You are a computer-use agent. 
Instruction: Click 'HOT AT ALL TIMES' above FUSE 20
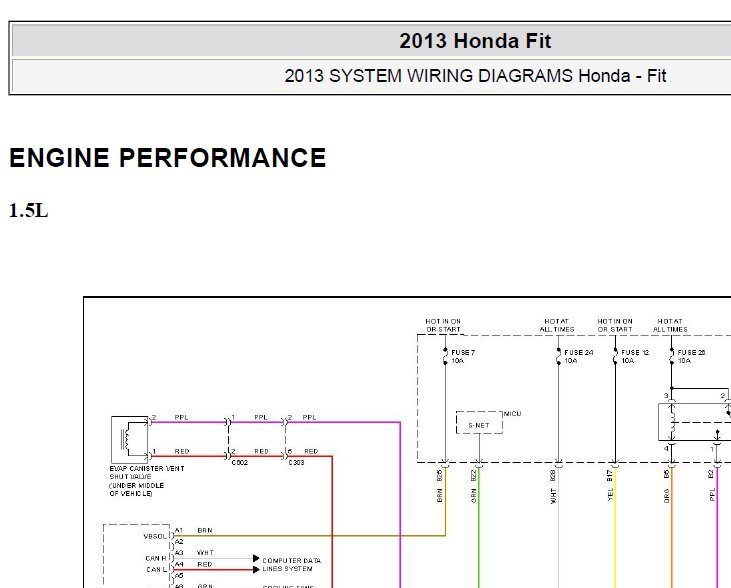pos(670,325)
